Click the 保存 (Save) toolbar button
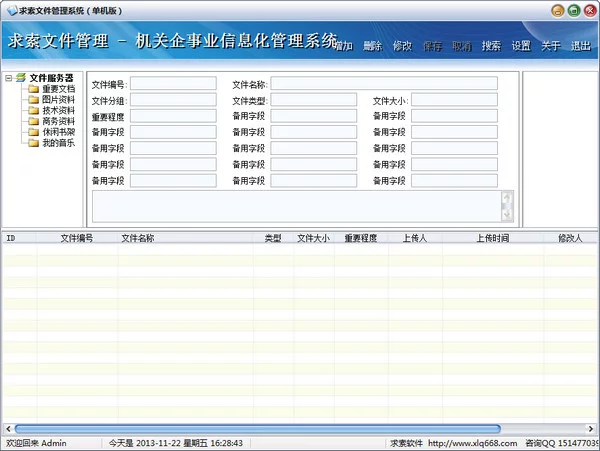This screenshot has height=451, width=600. (x=432, y=46)
